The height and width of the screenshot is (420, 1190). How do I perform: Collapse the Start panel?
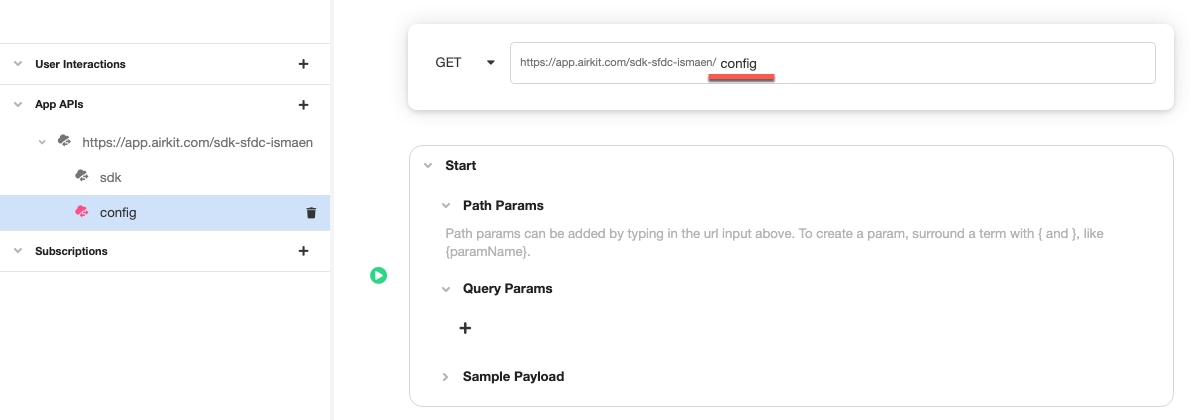tap(428, 166)
